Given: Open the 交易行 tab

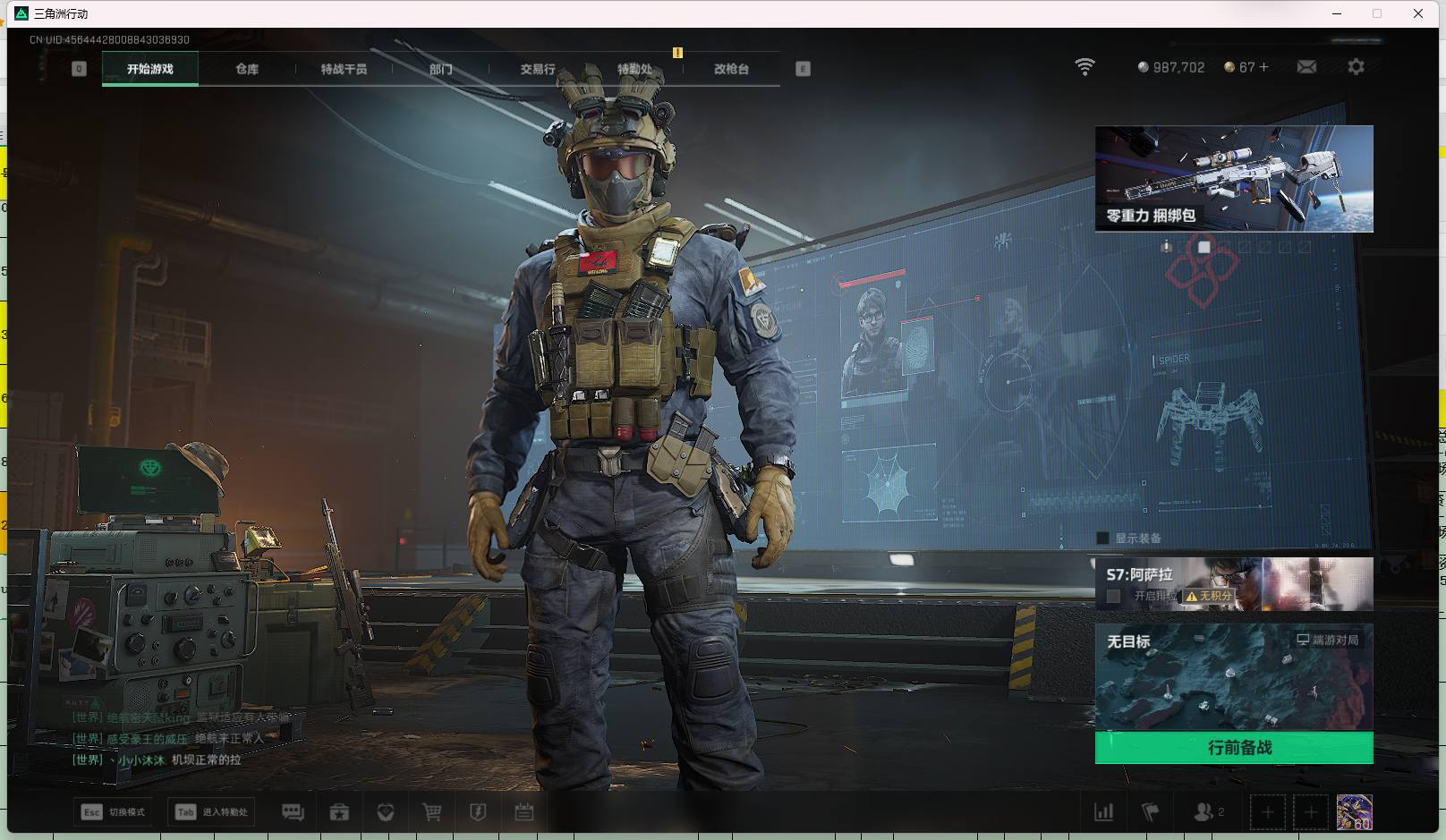Looking at the screenshot, I should pyautogui.click(x=538, y=69).
